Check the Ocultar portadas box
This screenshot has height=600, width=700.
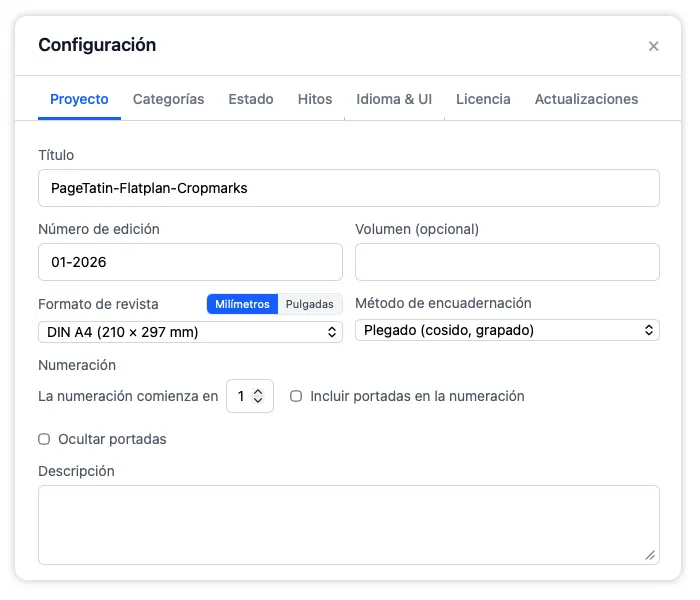click(x=44, y=439)
